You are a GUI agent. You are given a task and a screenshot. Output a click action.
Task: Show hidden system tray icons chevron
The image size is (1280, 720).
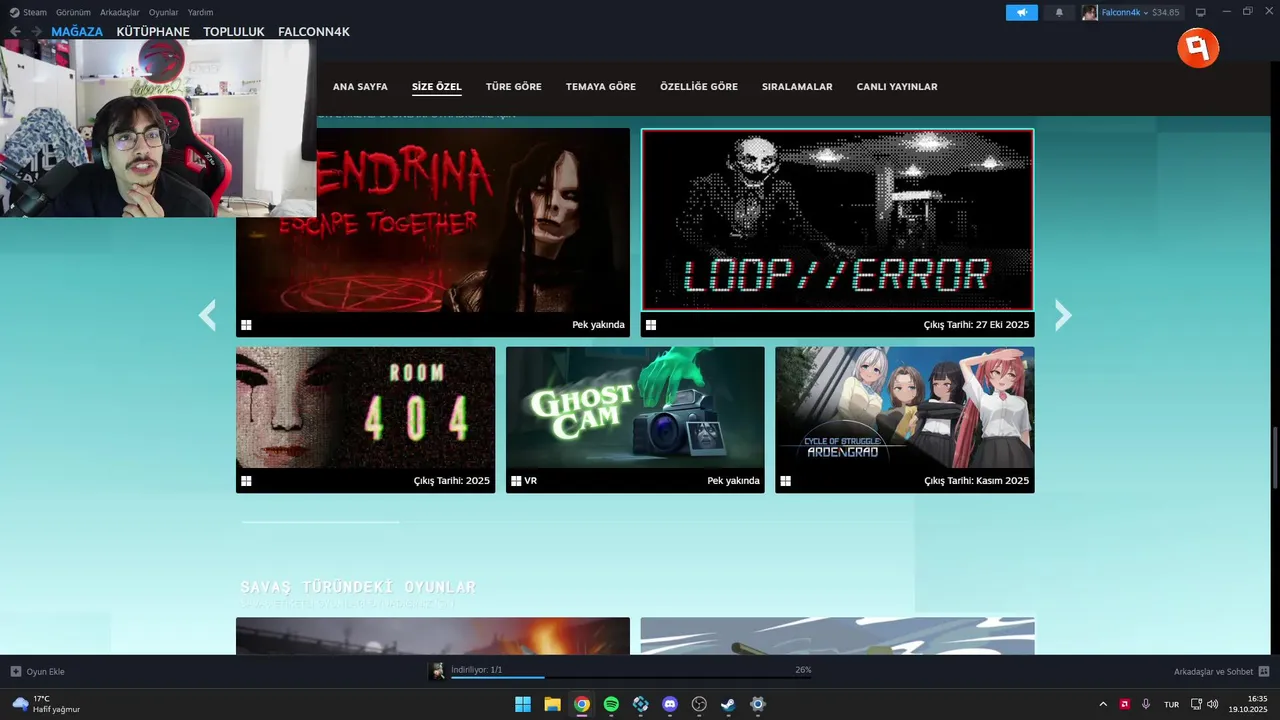coord(1103,704)
